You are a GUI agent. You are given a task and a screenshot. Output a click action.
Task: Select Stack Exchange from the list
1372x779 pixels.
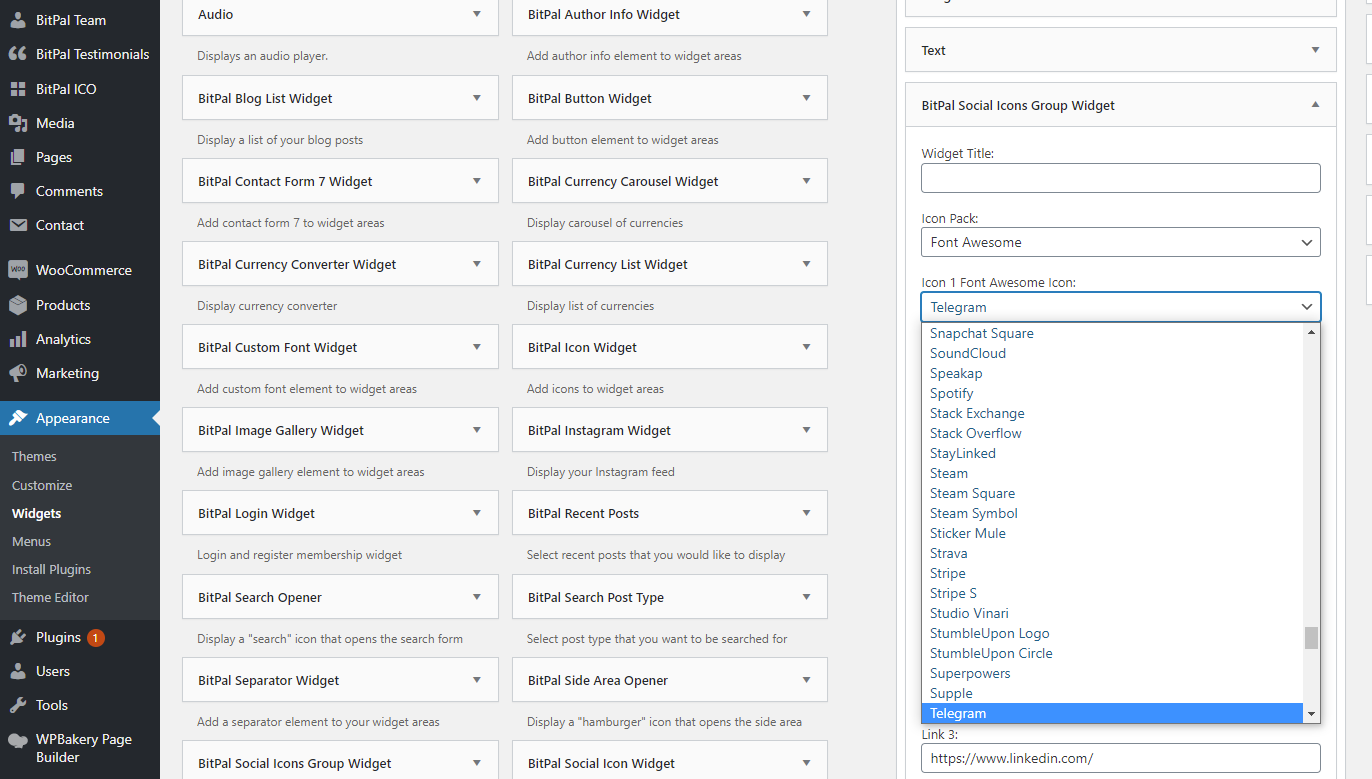tap(1112, 413)
